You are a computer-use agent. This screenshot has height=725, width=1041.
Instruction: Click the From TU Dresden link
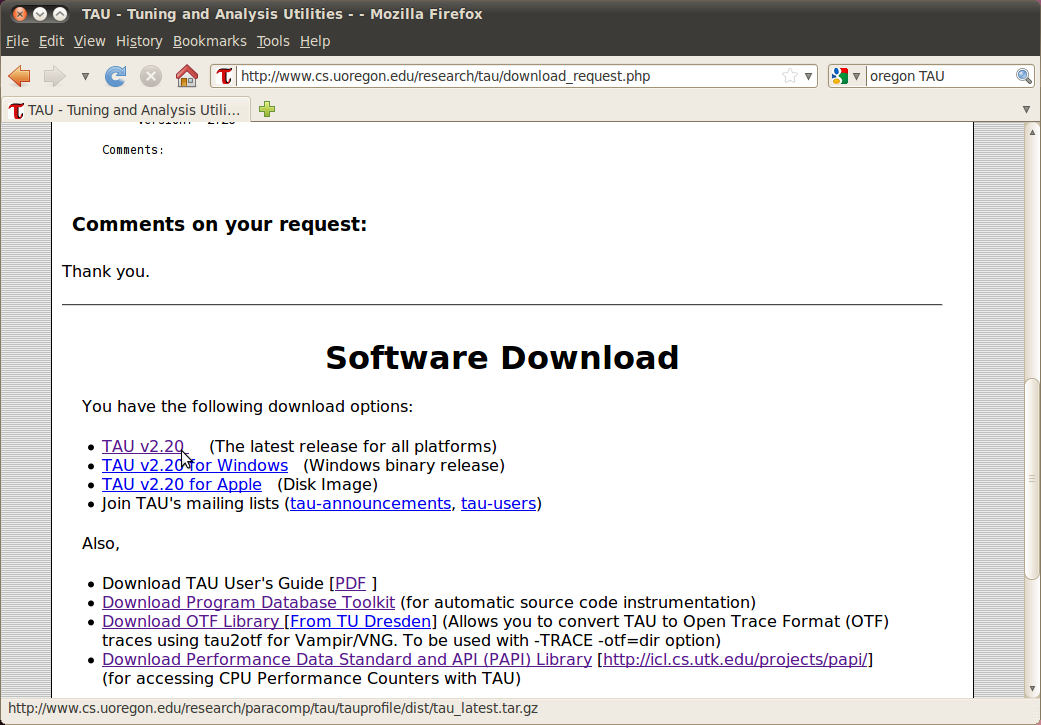pos(360,622)
